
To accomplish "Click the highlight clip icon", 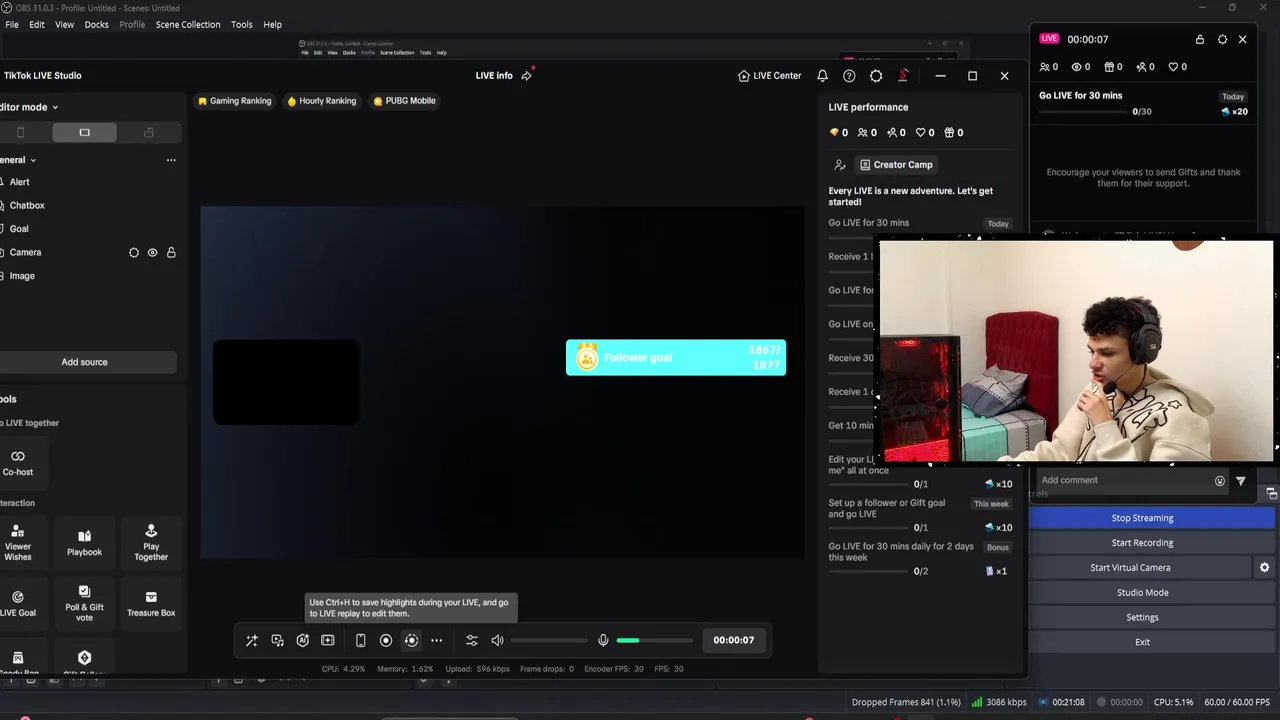I will pyautogui.click(x=328, y=640).
